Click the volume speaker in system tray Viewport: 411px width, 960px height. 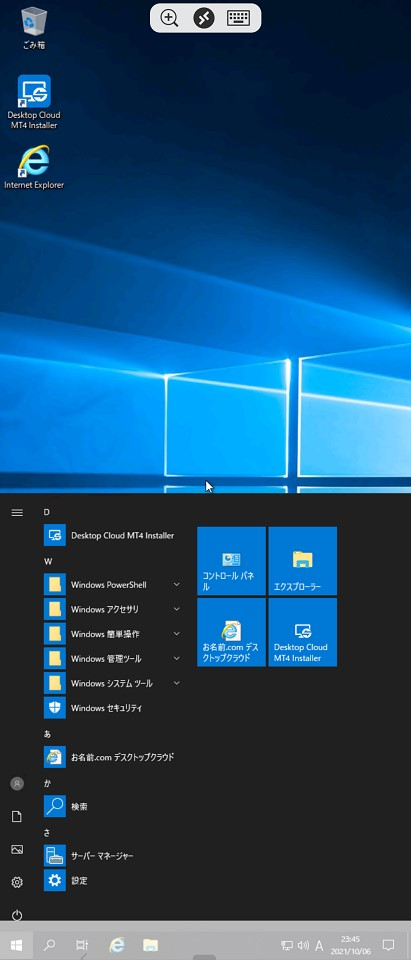click(303, 946)
